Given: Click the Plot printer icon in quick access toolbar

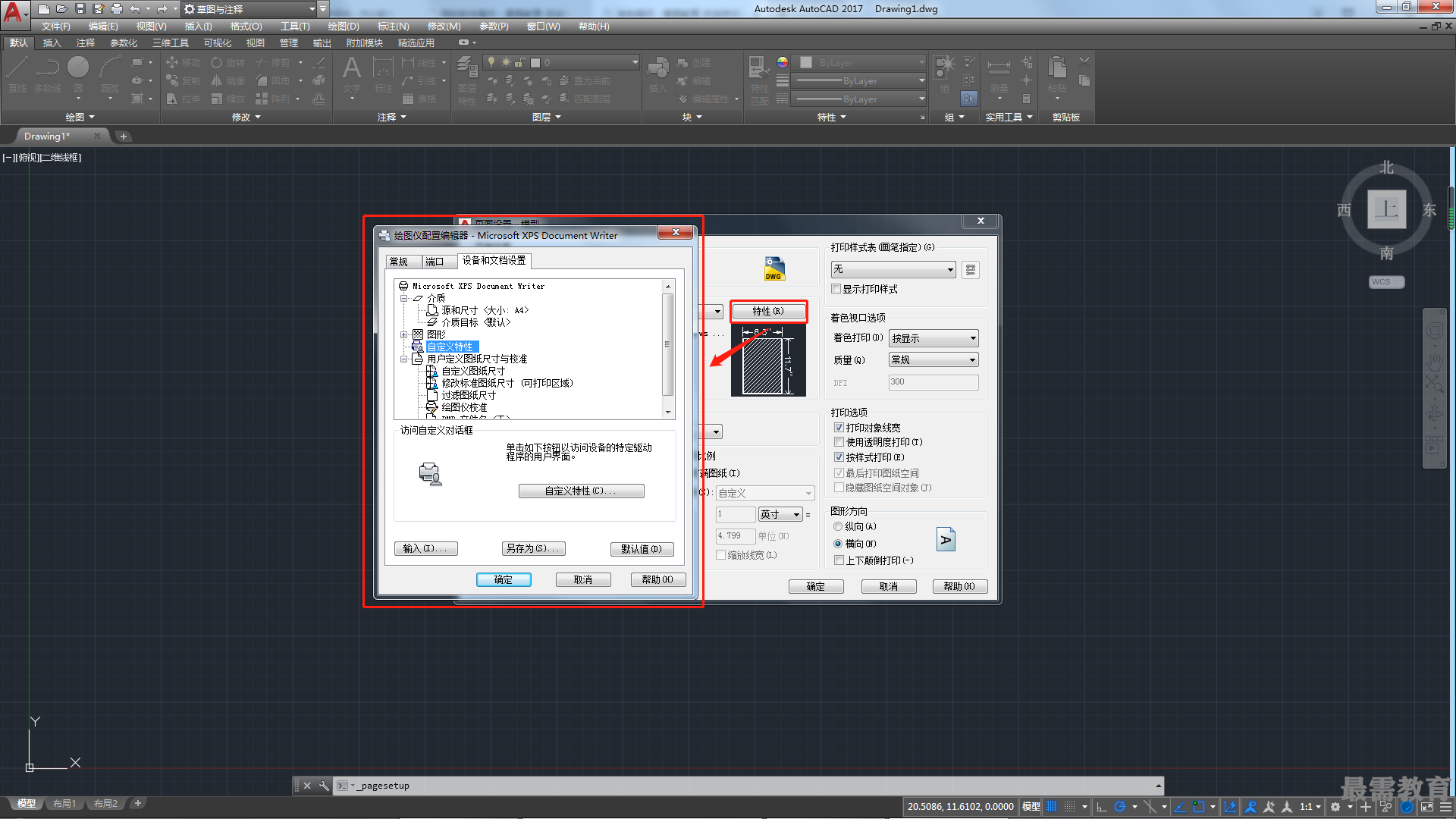Looking at the screenshot, I should [117, 9].
